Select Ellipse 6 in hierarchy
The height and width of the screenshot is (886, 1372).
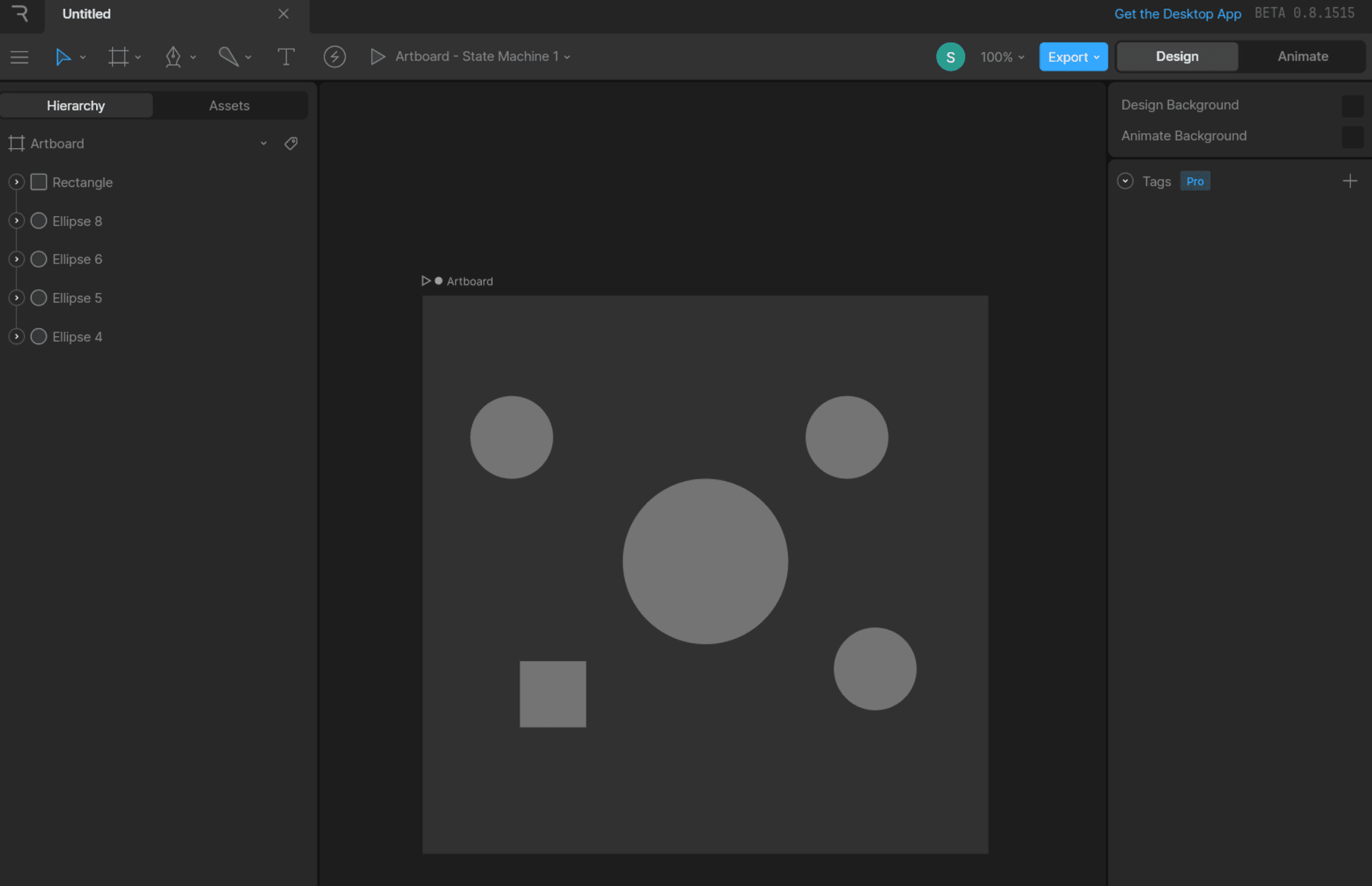pyautogui.click(x=77, y=259)
